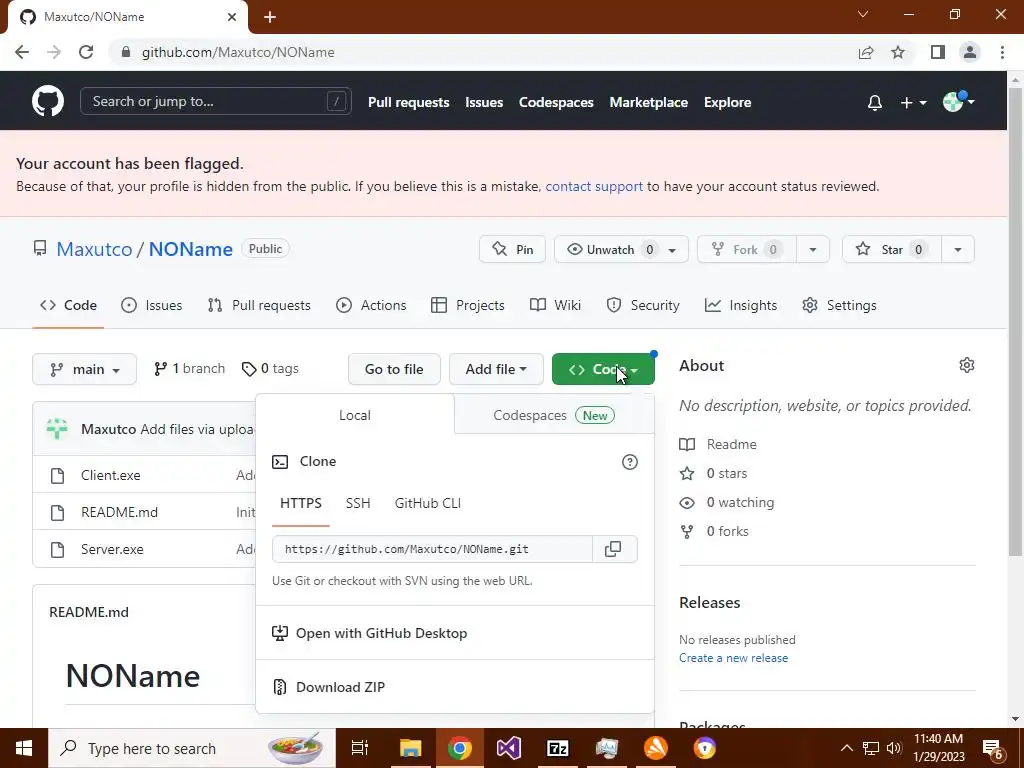Click the Client.exe file icon
The height and width of the screenshot is (768, 1024).
coord(57,475)
